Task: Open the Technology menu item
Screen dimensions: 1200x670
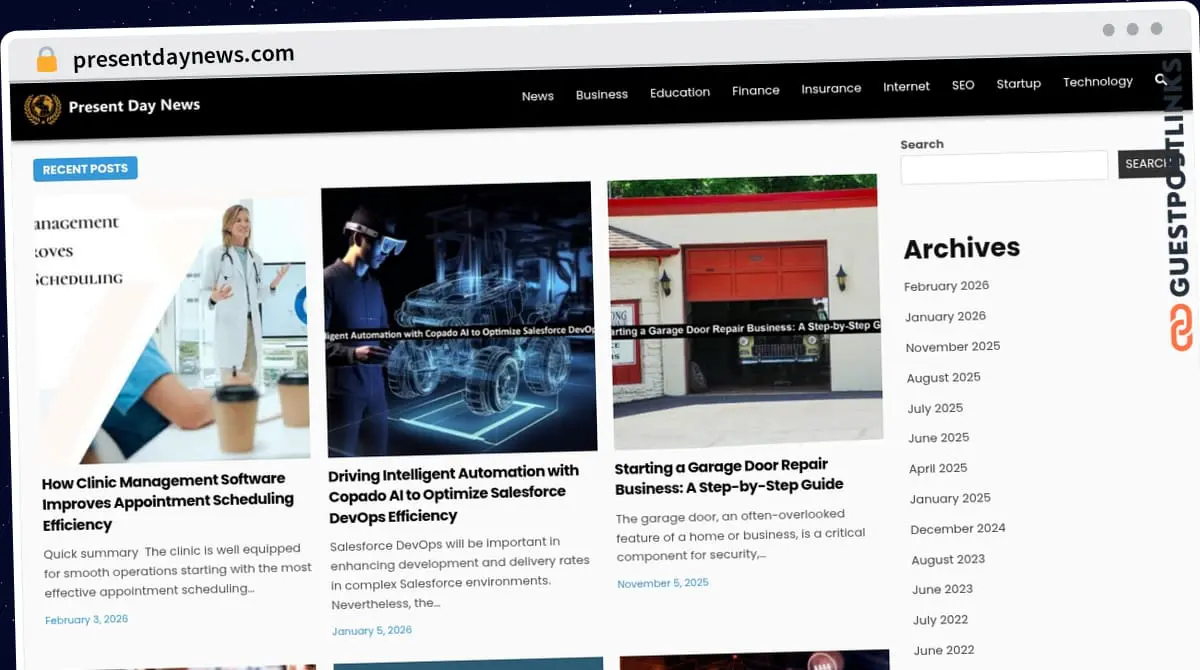Action: (1097, 81)
